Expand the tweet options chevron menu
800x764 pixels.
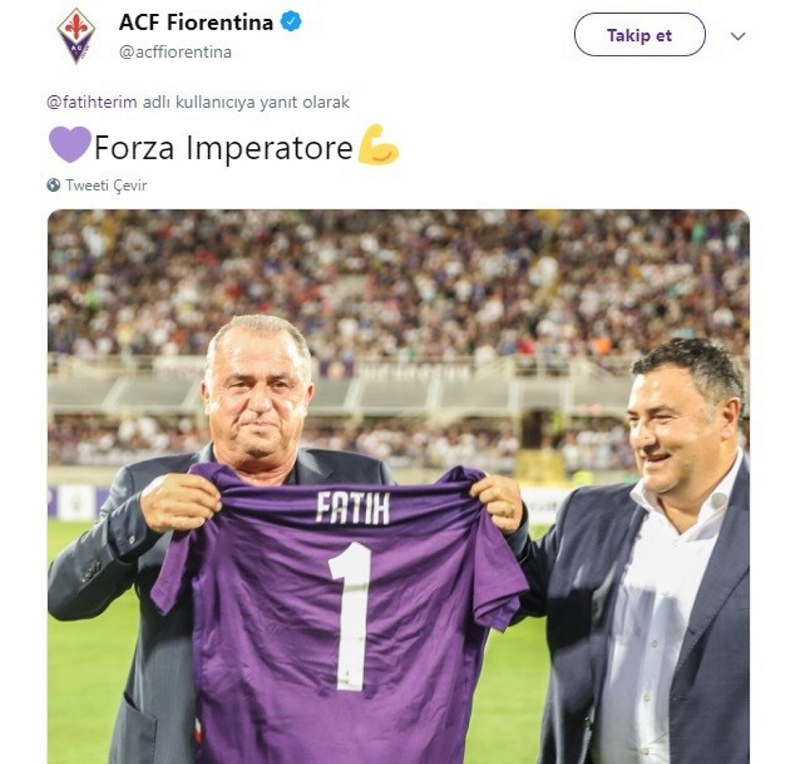click(738, 36)
